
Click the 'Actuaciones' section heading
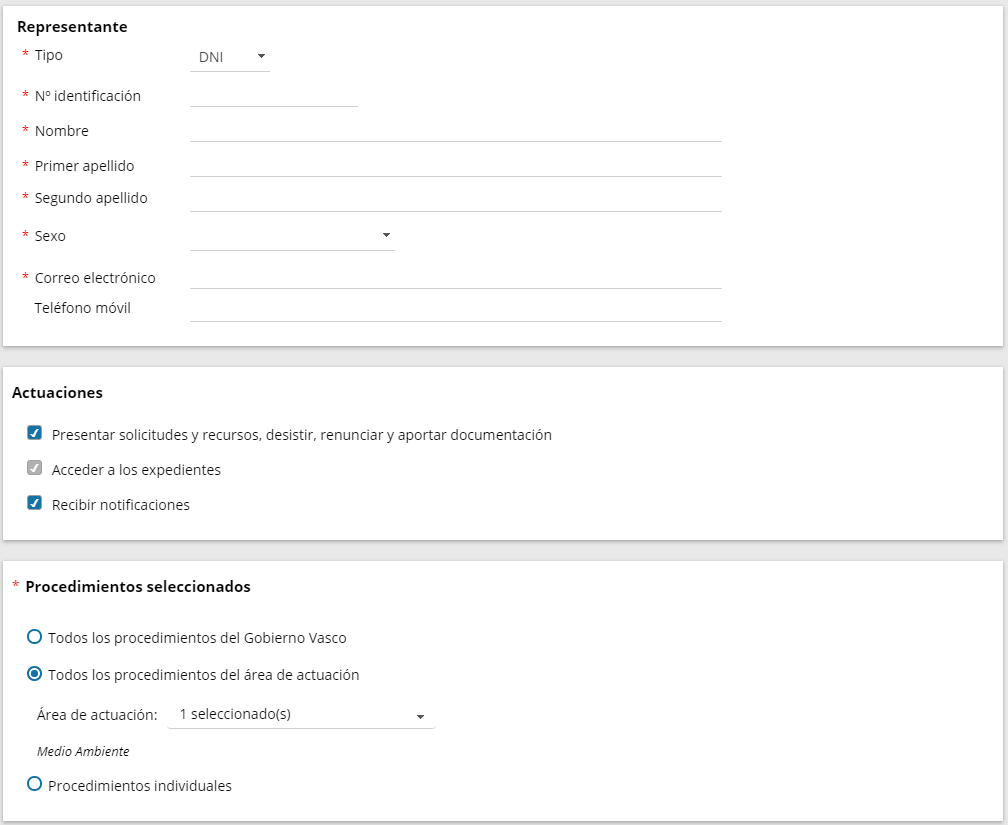57,393
